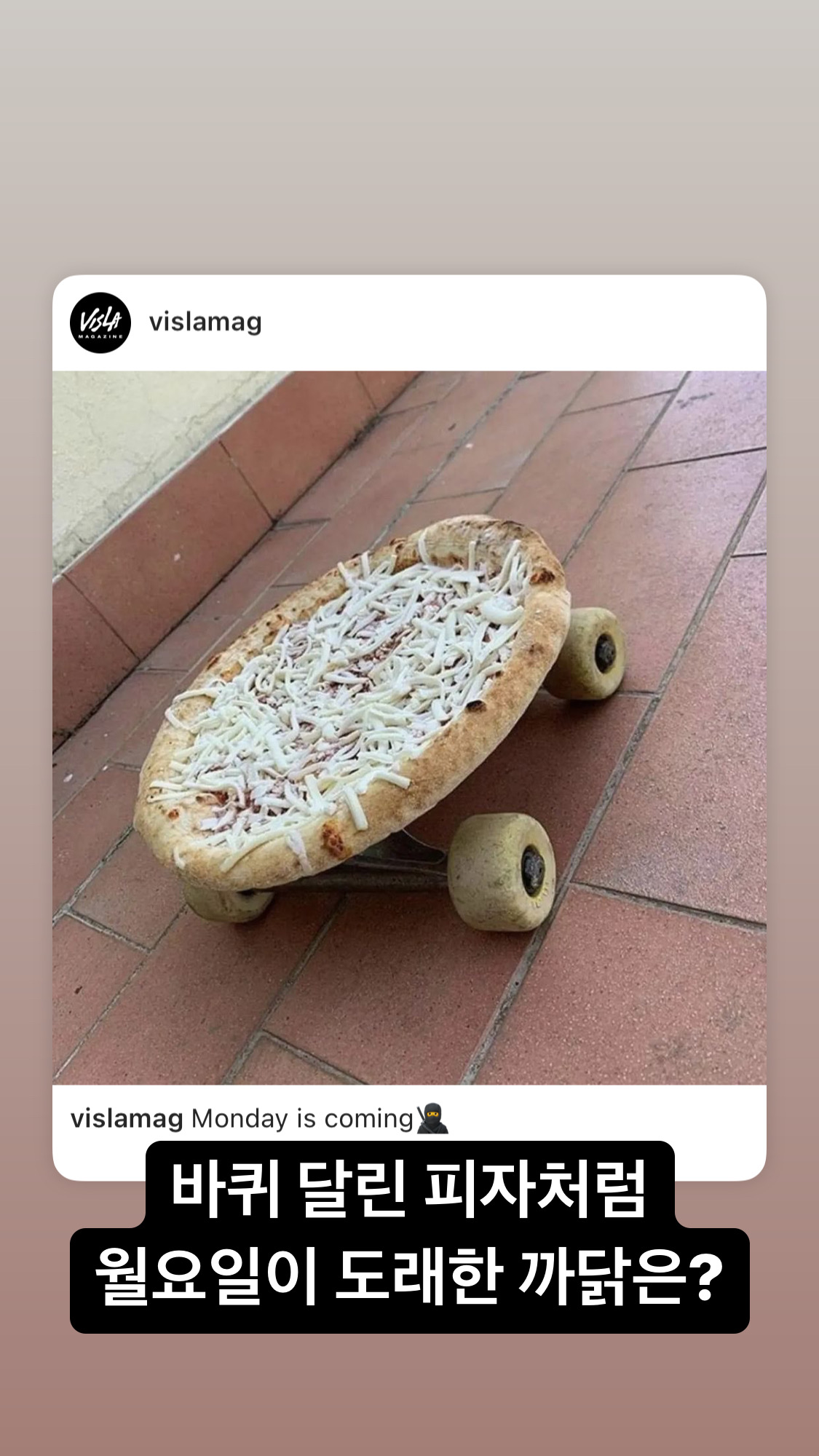Image resolution: width=819 pixels, height=1456 pixels.
Task: Open the vislamag username in post header
Action: pos(205,322)
